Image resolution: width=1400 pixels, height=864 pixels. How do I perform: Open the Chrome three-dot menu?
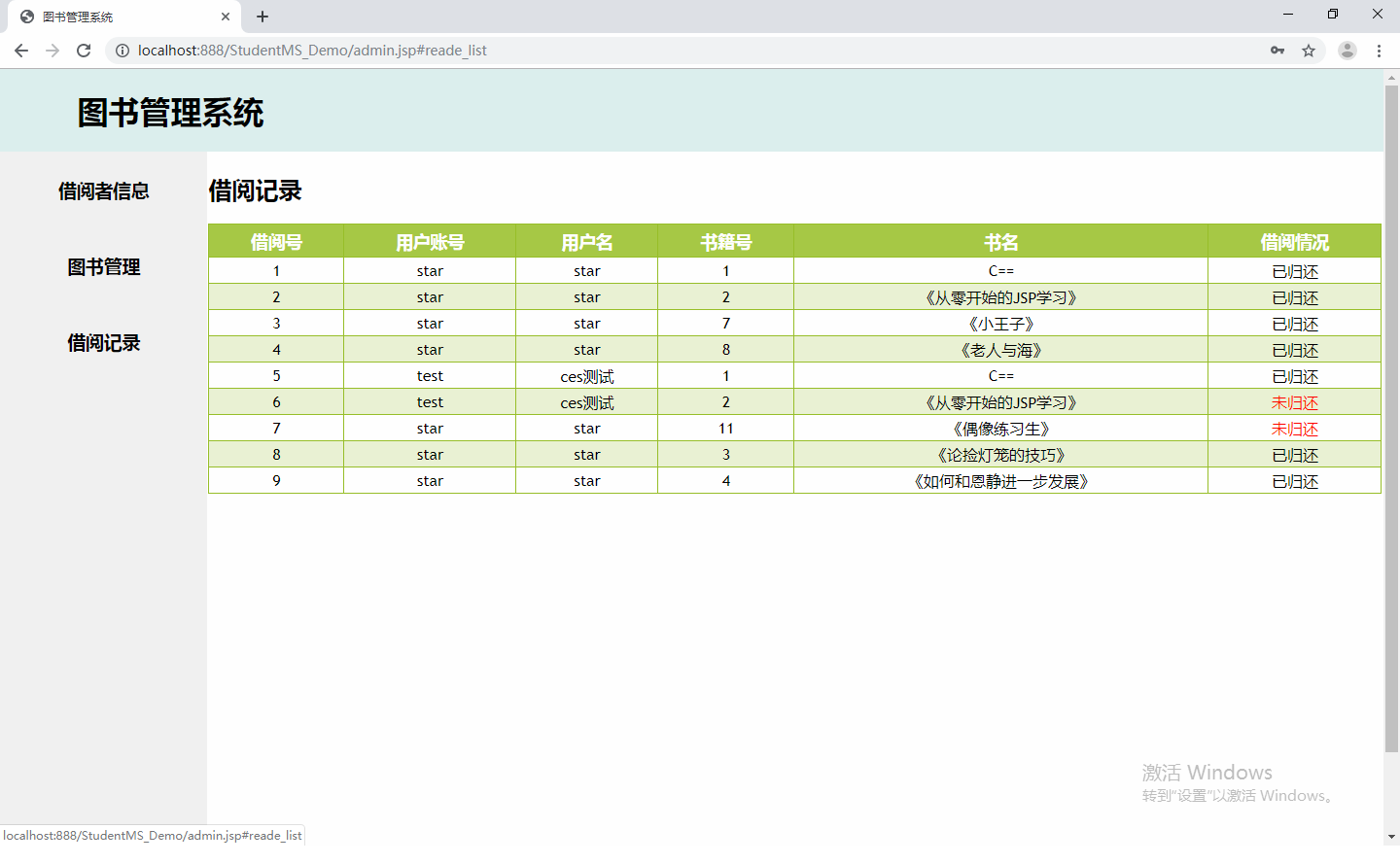[1379, 51]
